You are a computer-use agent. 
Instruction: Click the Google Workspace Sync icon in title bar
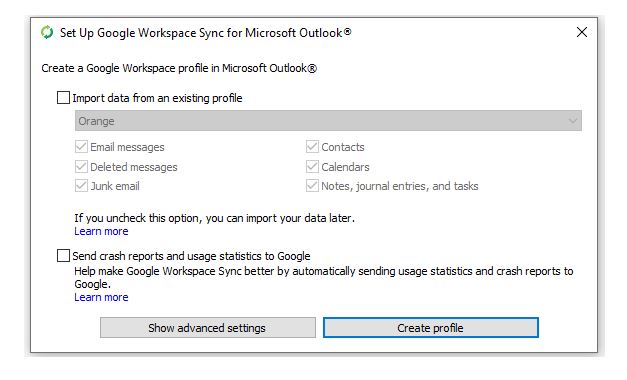[47, 32]
